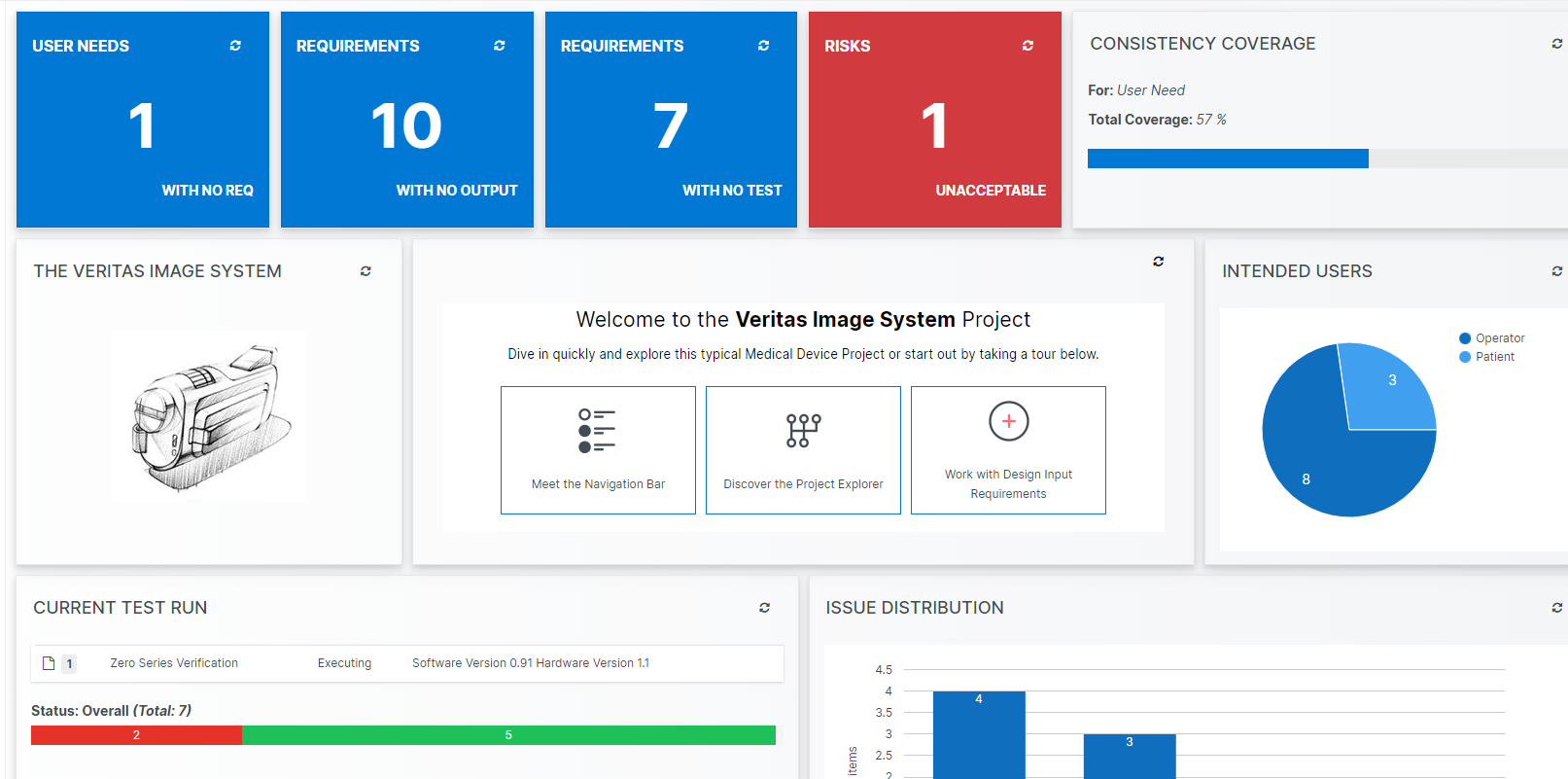Refresh the welcome panel
This screenshot has width=1568, height=779.
pos(1159,262)
